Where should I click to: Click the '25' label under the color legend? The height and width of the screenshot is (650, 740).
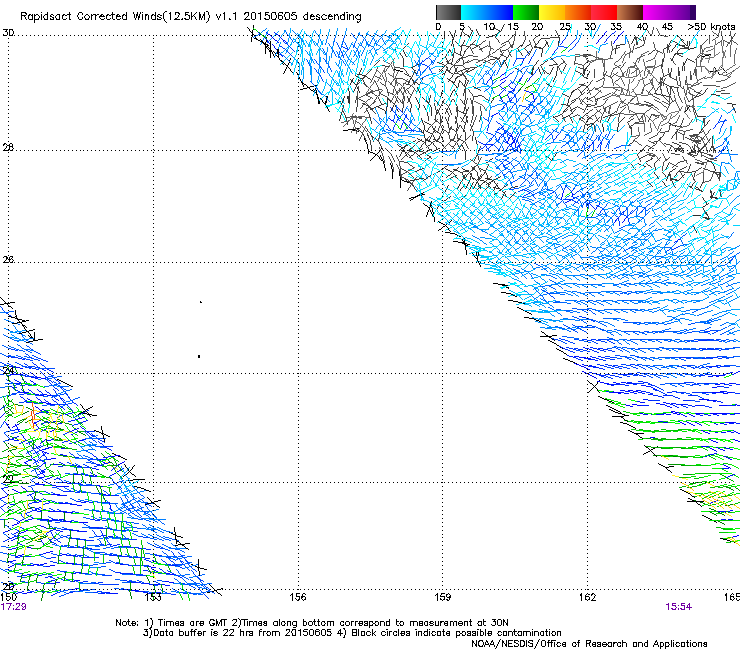tap(565, 27)
